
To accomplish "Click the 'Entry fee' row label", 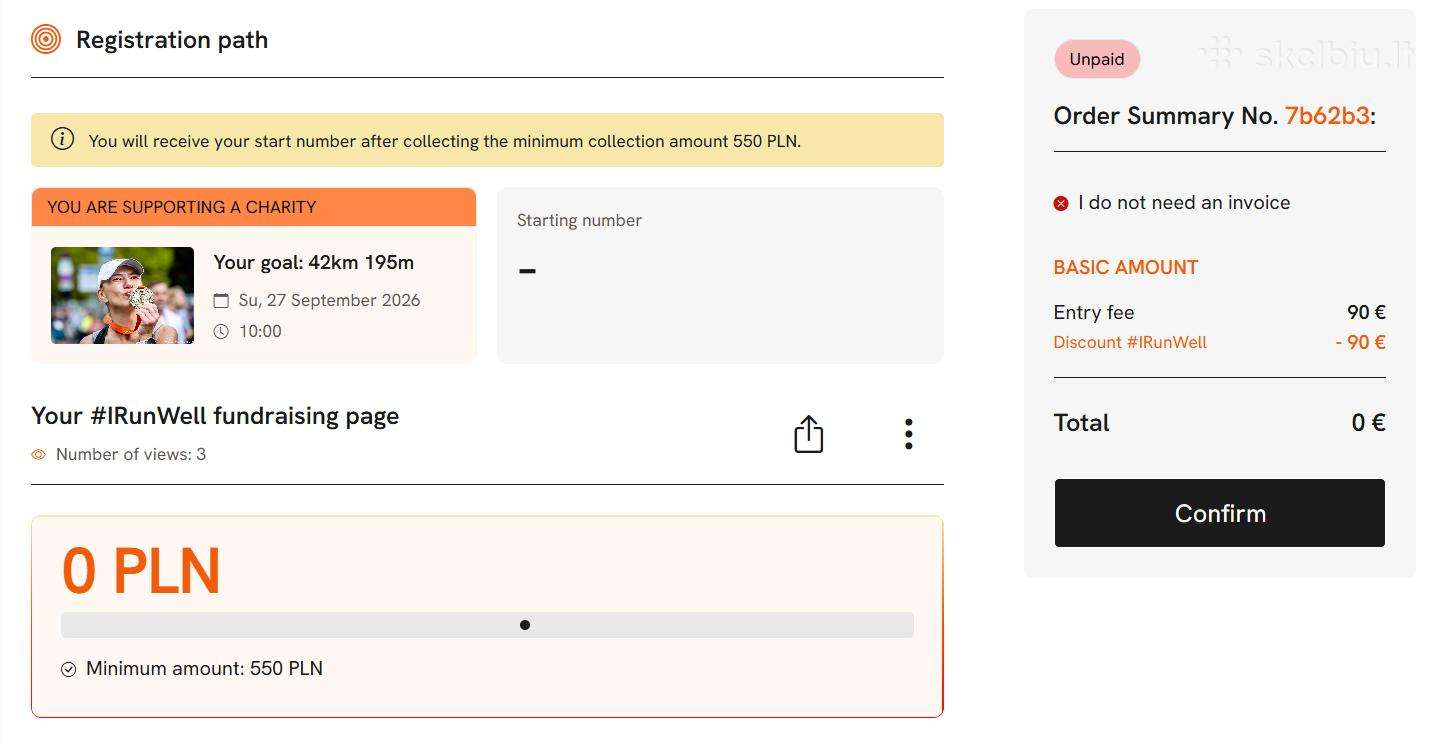I will coord(1094,313).
